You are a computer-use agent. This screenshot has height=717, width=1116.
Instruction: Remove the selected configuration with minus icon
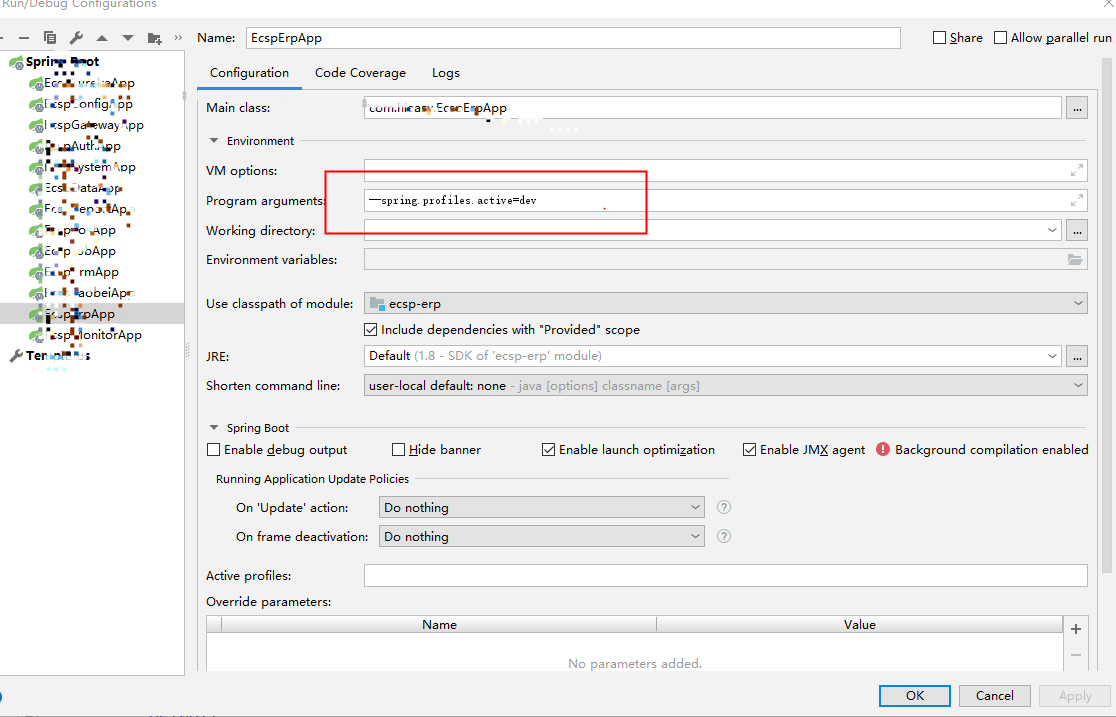tap(24, 37)
